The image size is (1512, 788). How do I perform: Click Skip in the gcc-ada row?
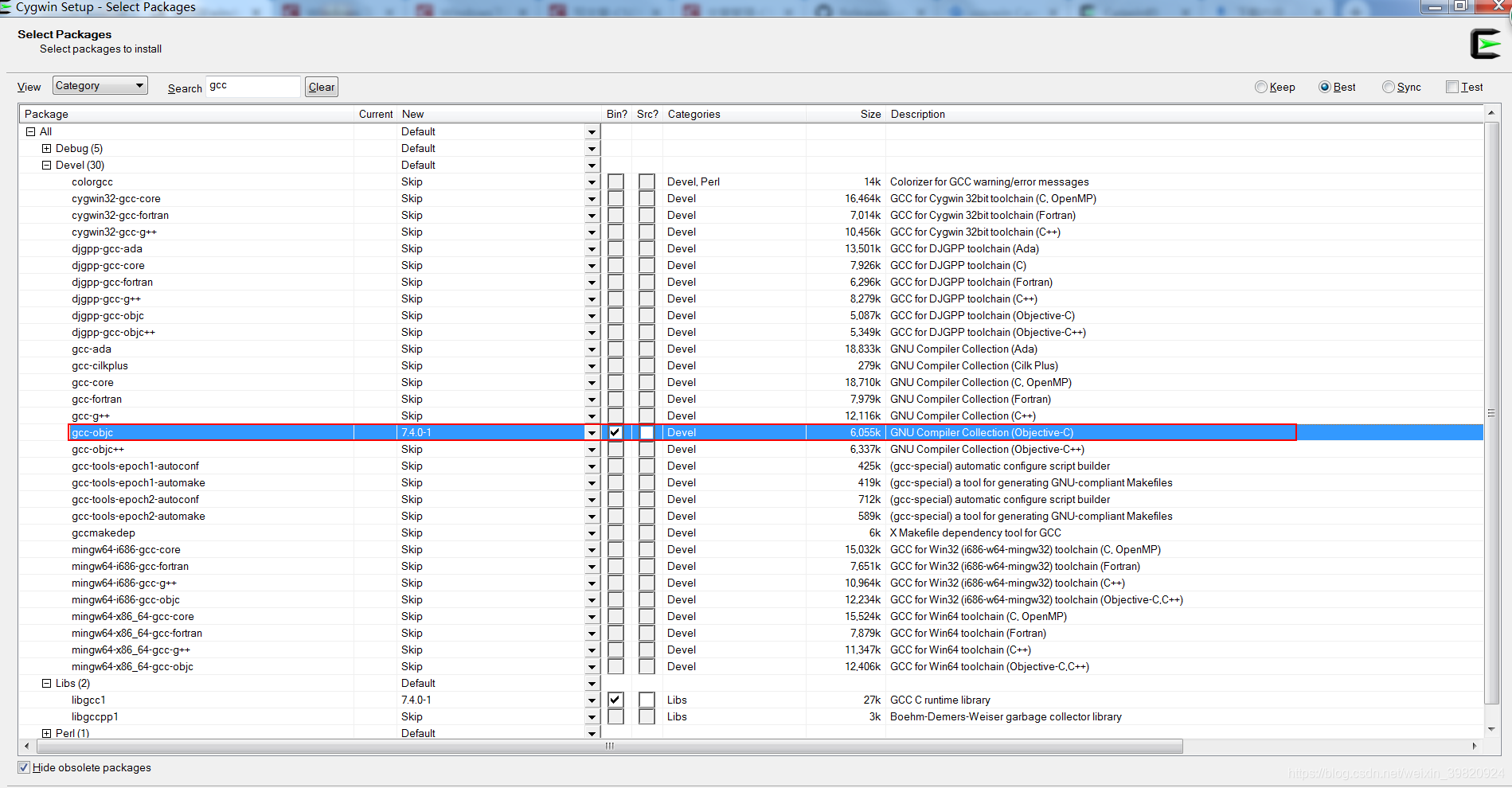tap(412, 349)
